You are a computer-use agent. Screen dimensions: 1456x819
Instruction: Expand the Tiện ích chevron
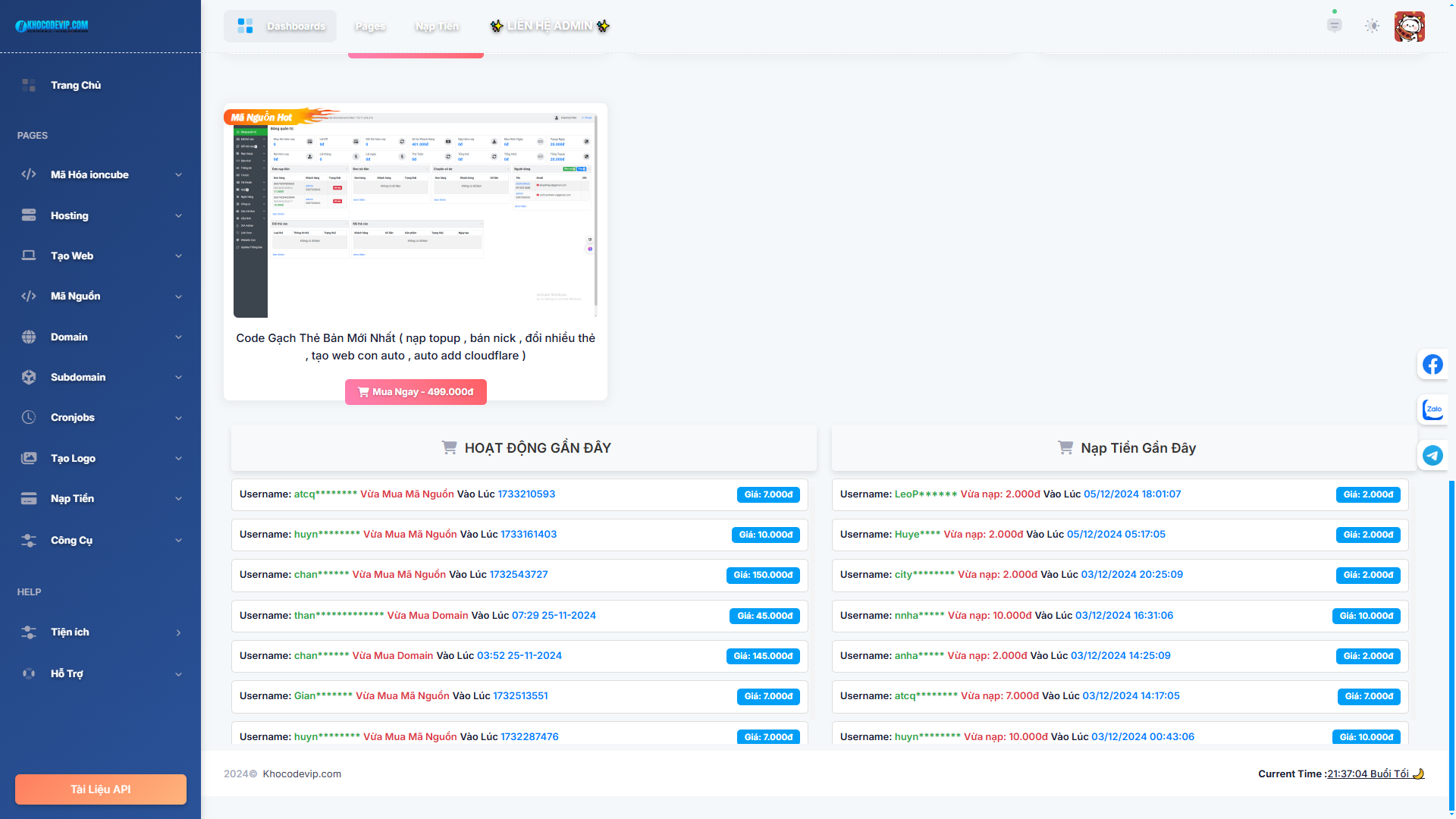pos(179,632)
